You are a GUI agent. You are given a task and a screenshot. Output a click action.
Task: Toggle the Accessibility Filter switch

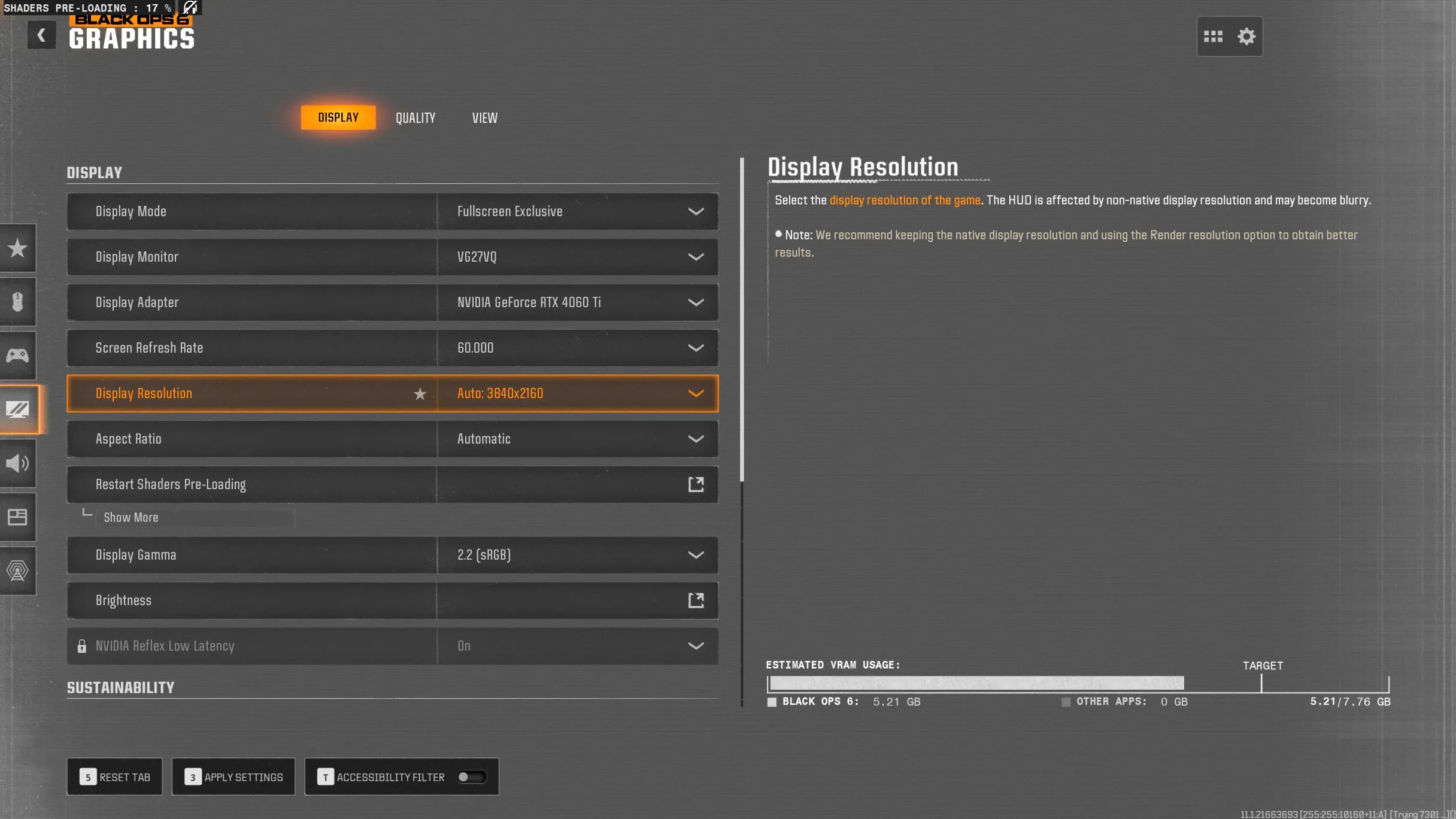tap(472, 777)
